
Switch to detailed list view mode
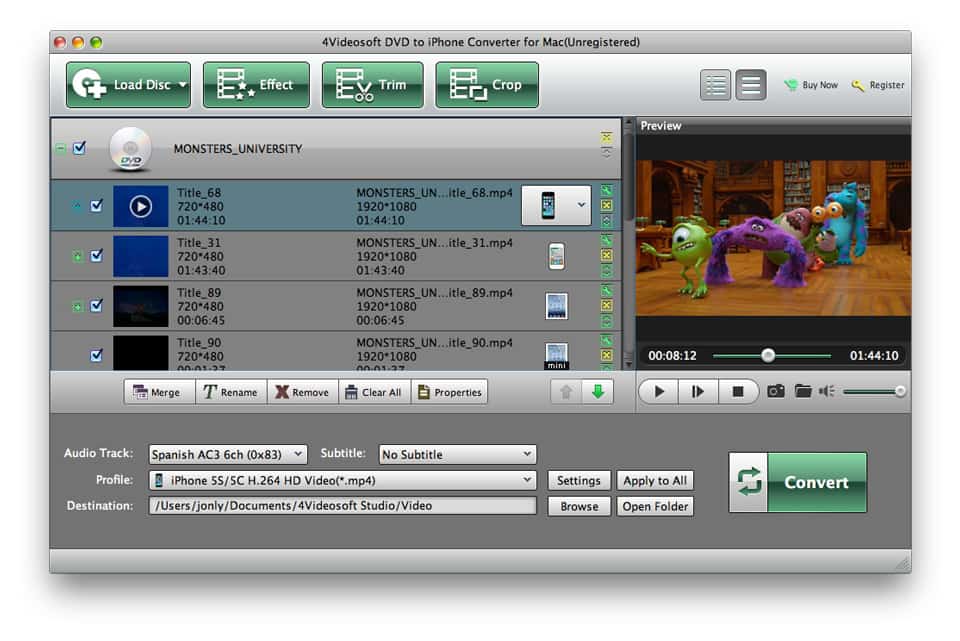point(715,84)
